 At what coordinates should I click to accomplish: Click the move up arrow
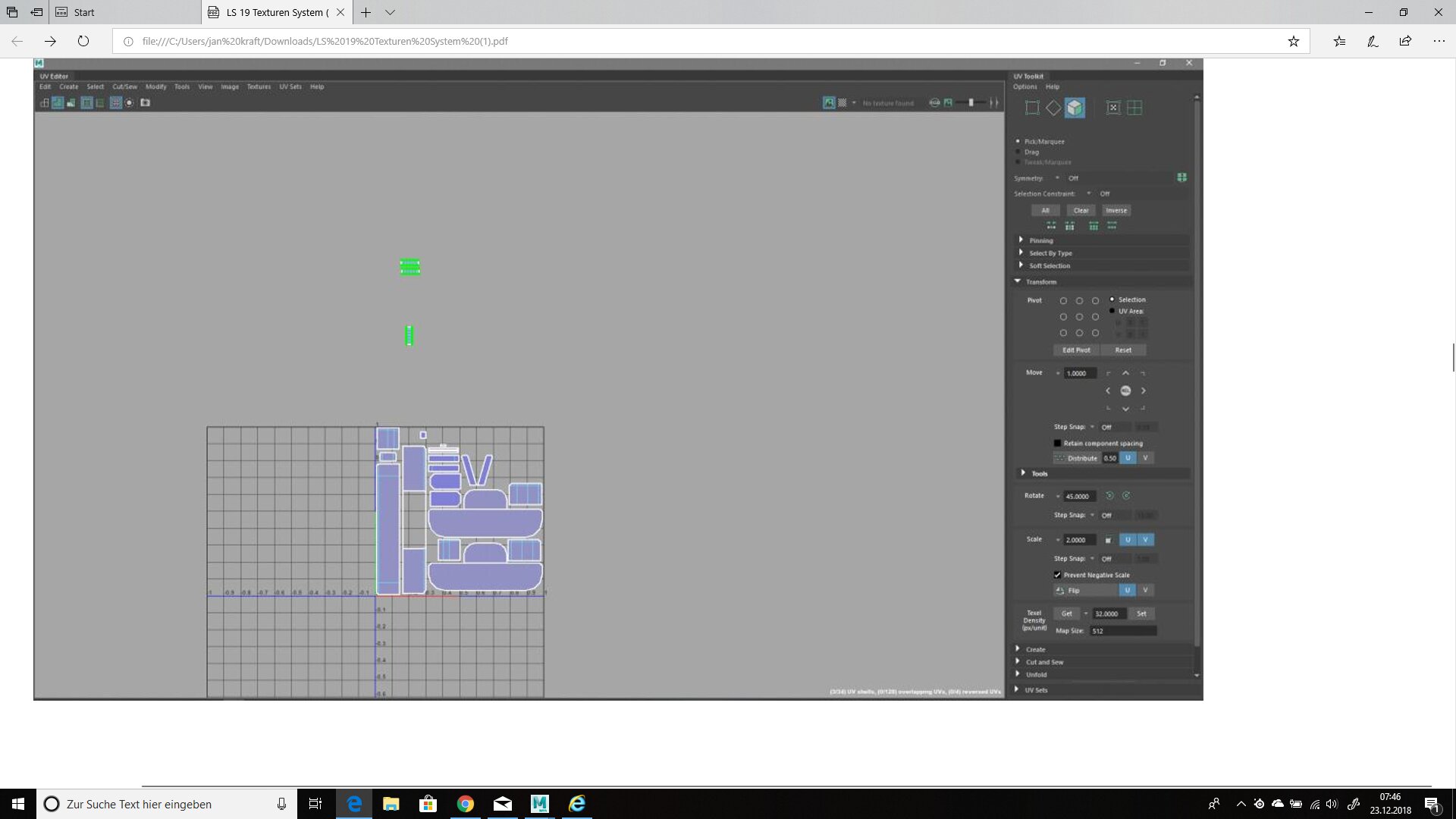1125,373
